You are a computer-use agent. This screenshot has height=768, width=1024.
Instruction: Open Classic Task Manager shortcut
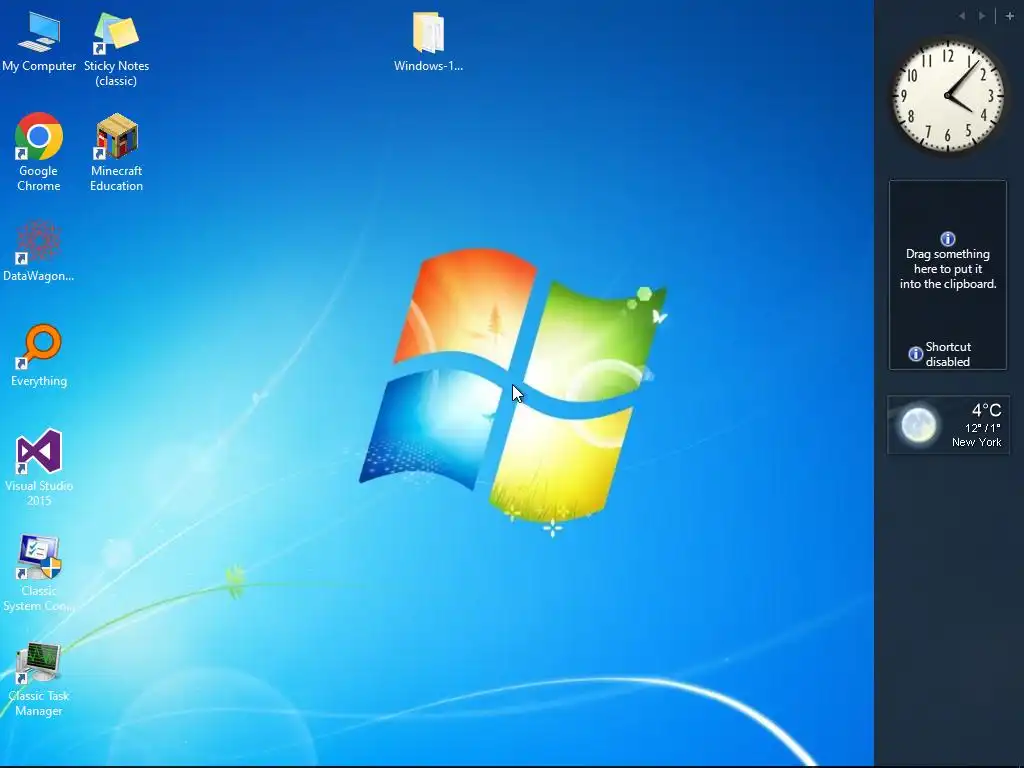[39, 679]
